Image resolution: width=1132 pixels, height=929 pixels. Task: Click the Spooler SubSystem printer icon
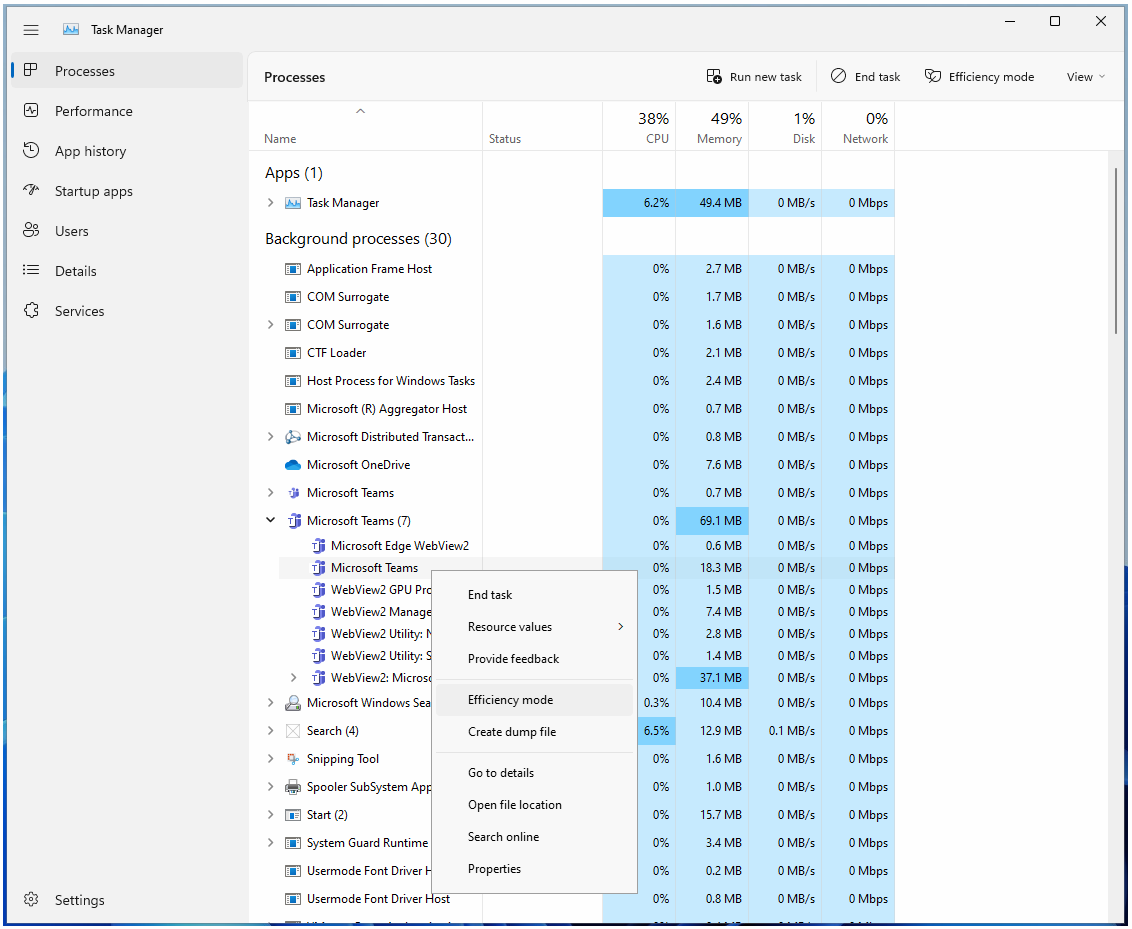point(292,787)
